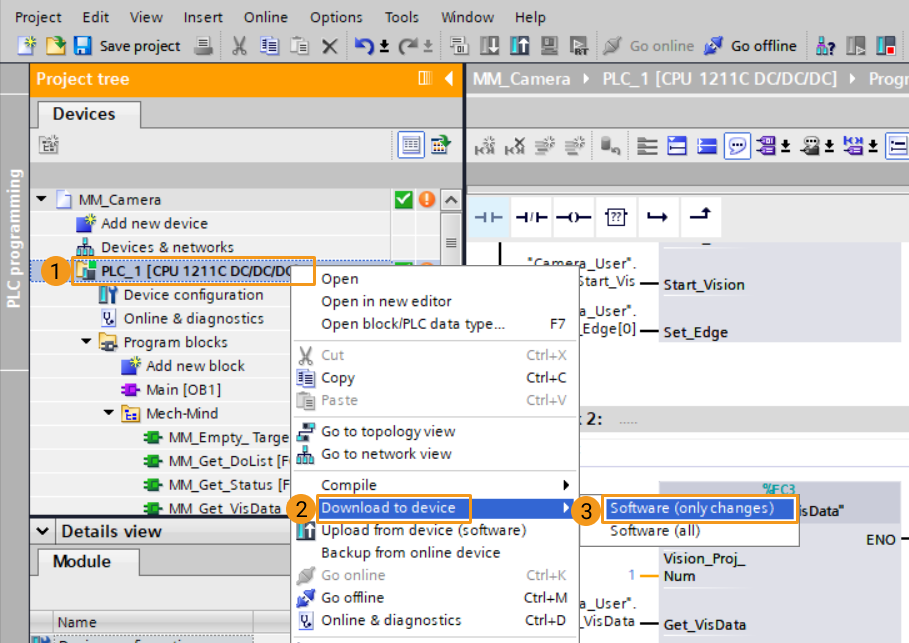Select Software (only changes) submenu entry

coord(692,508)
